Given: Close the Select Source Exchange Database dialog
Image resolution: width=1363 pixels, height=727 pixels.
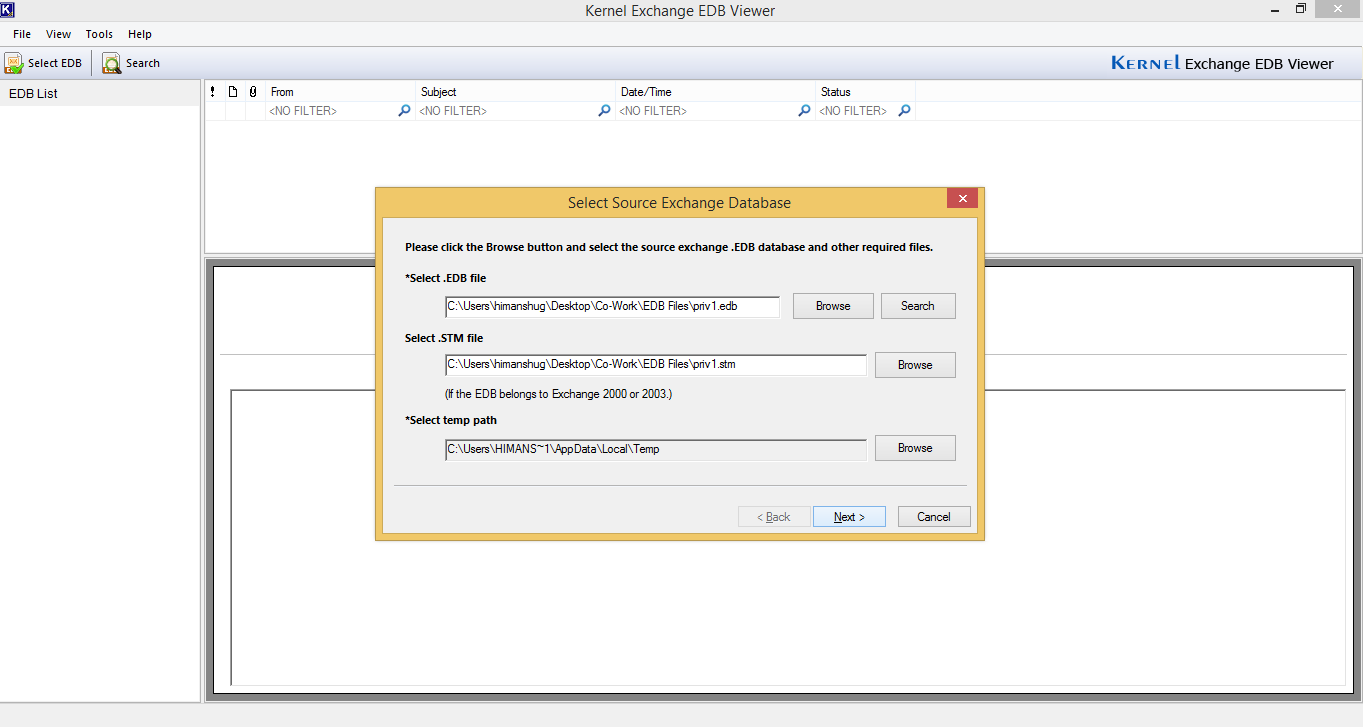Looking at the screenshot, I should (962, 198).
